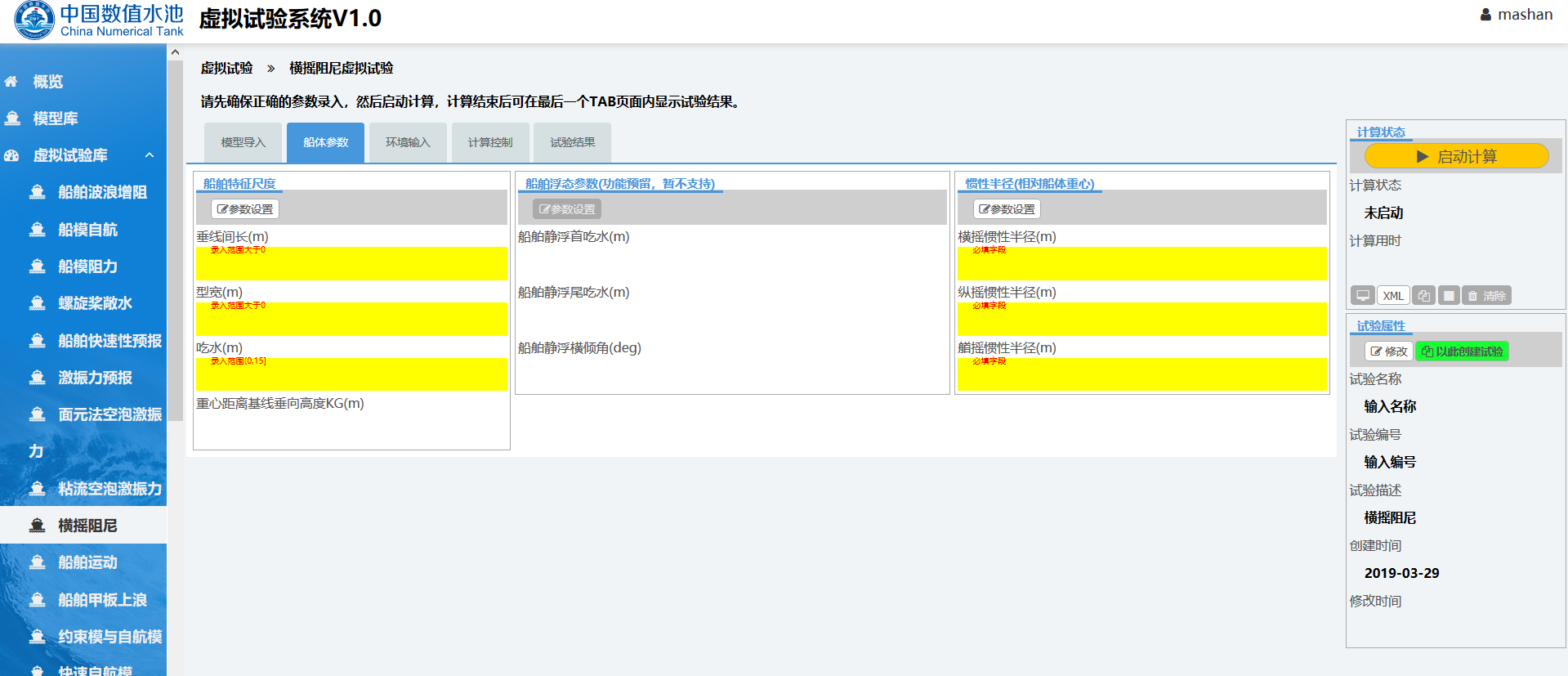Click the copy icon button beside XML
Screen dimensions: 1568x676
(x=1423, y=296)
